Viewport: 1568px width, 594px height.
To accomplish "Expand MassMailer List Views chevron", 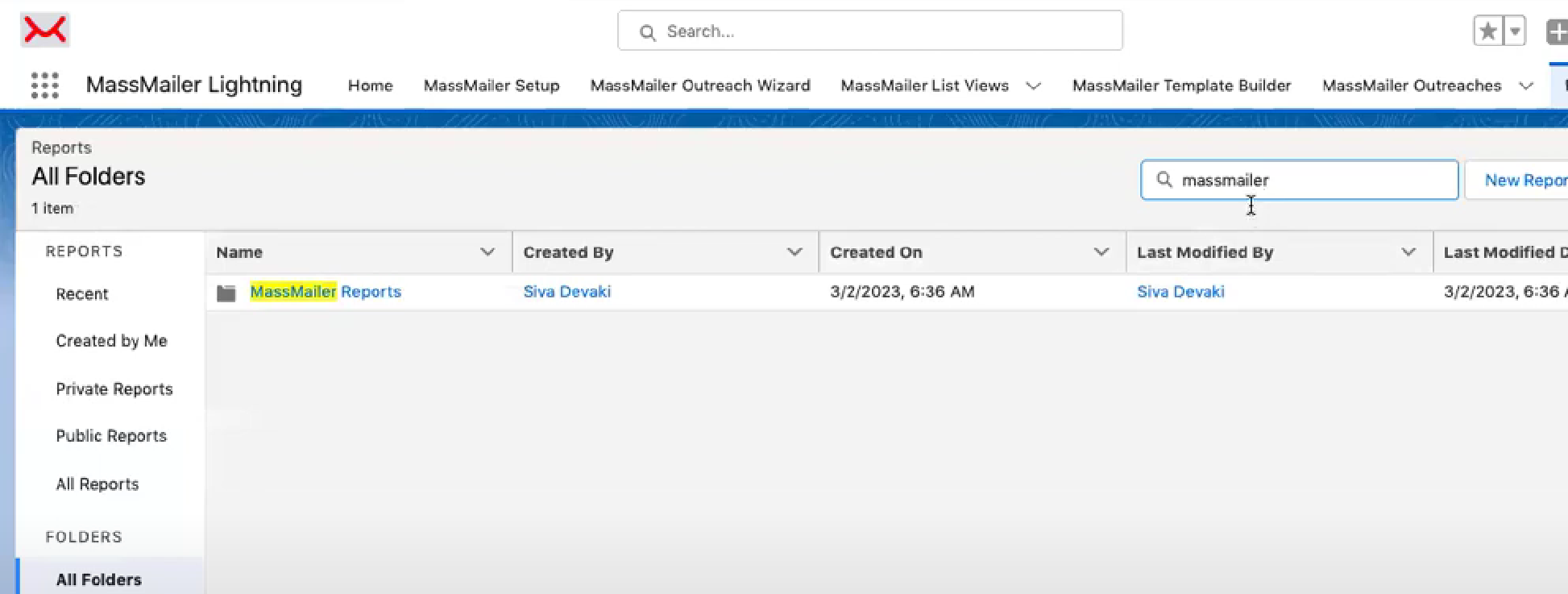I will point(1033,85).
